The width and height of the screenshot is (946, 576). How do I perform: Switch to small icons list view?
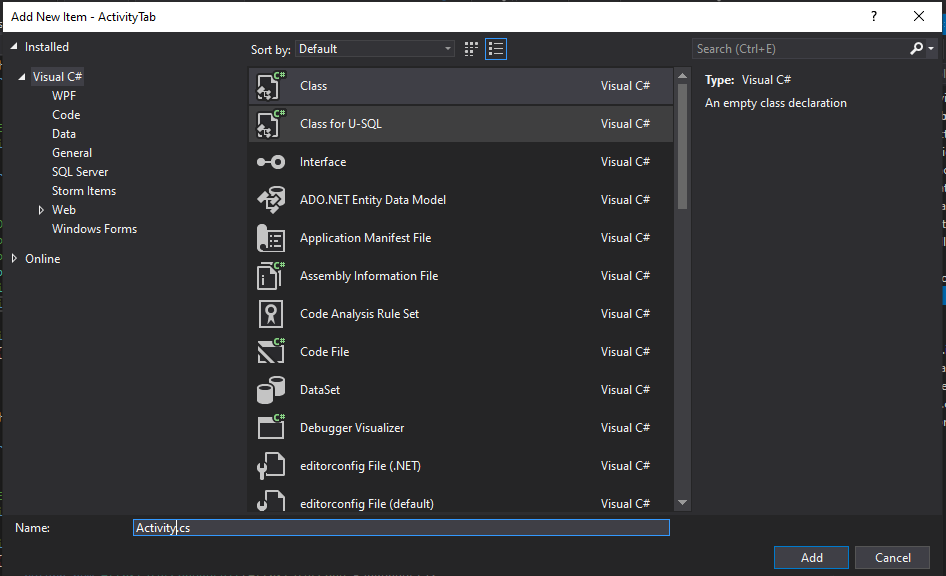pyautogui.click(x=496, y=49)
